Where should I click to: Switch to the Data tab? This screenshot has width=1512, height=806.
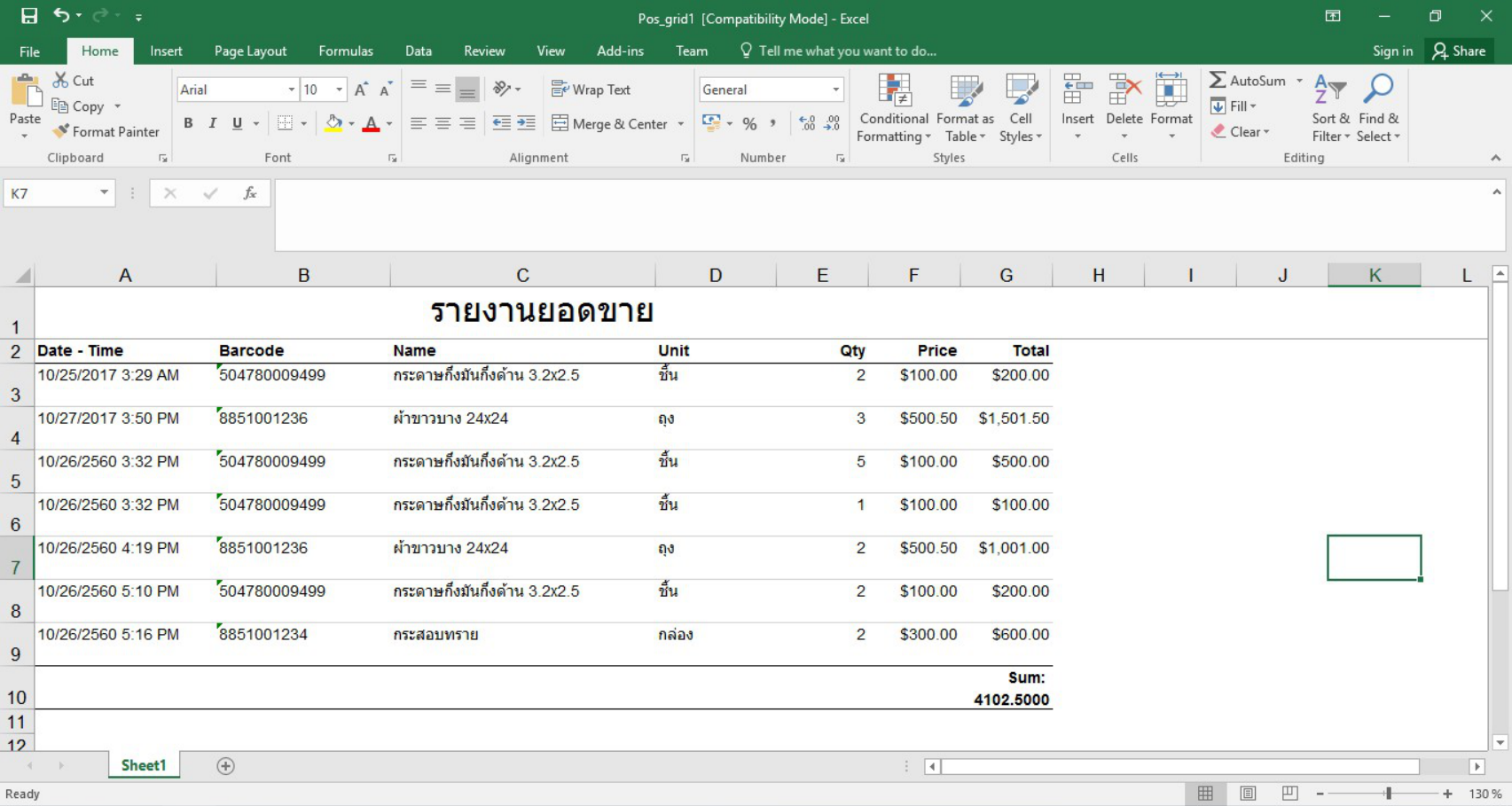pyautogui.click(x=419, y=51)
